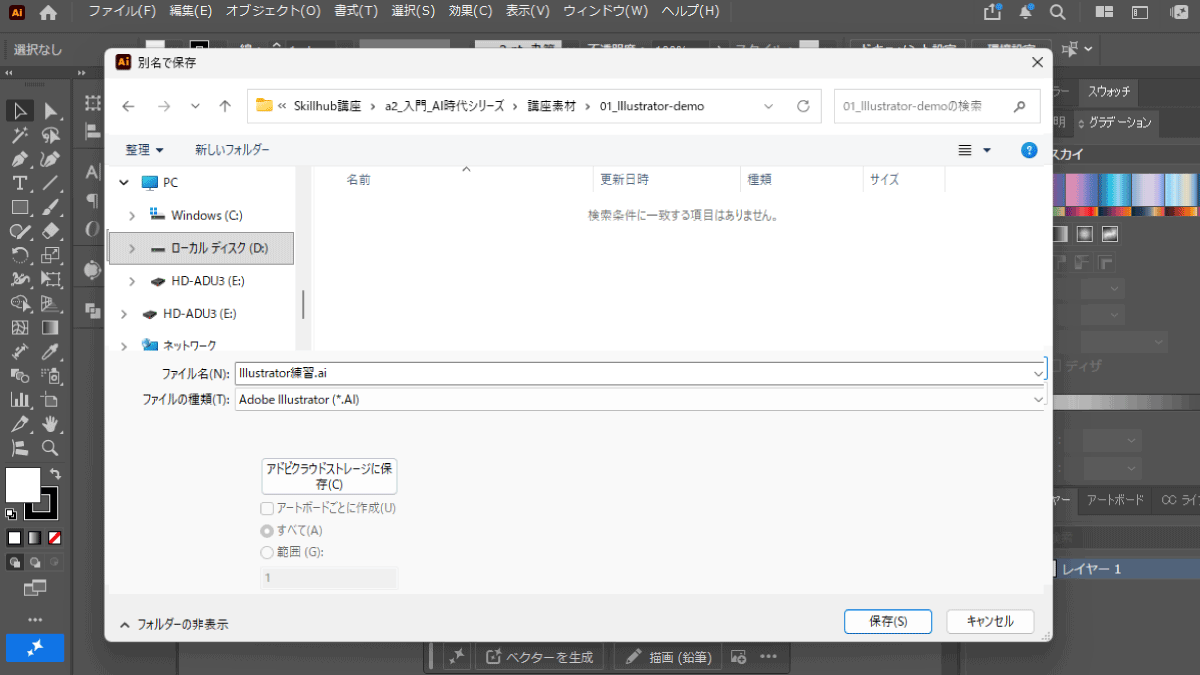Select the Line Segment tool
Viewport: 1200px width, 675px height.
(51, 183)
